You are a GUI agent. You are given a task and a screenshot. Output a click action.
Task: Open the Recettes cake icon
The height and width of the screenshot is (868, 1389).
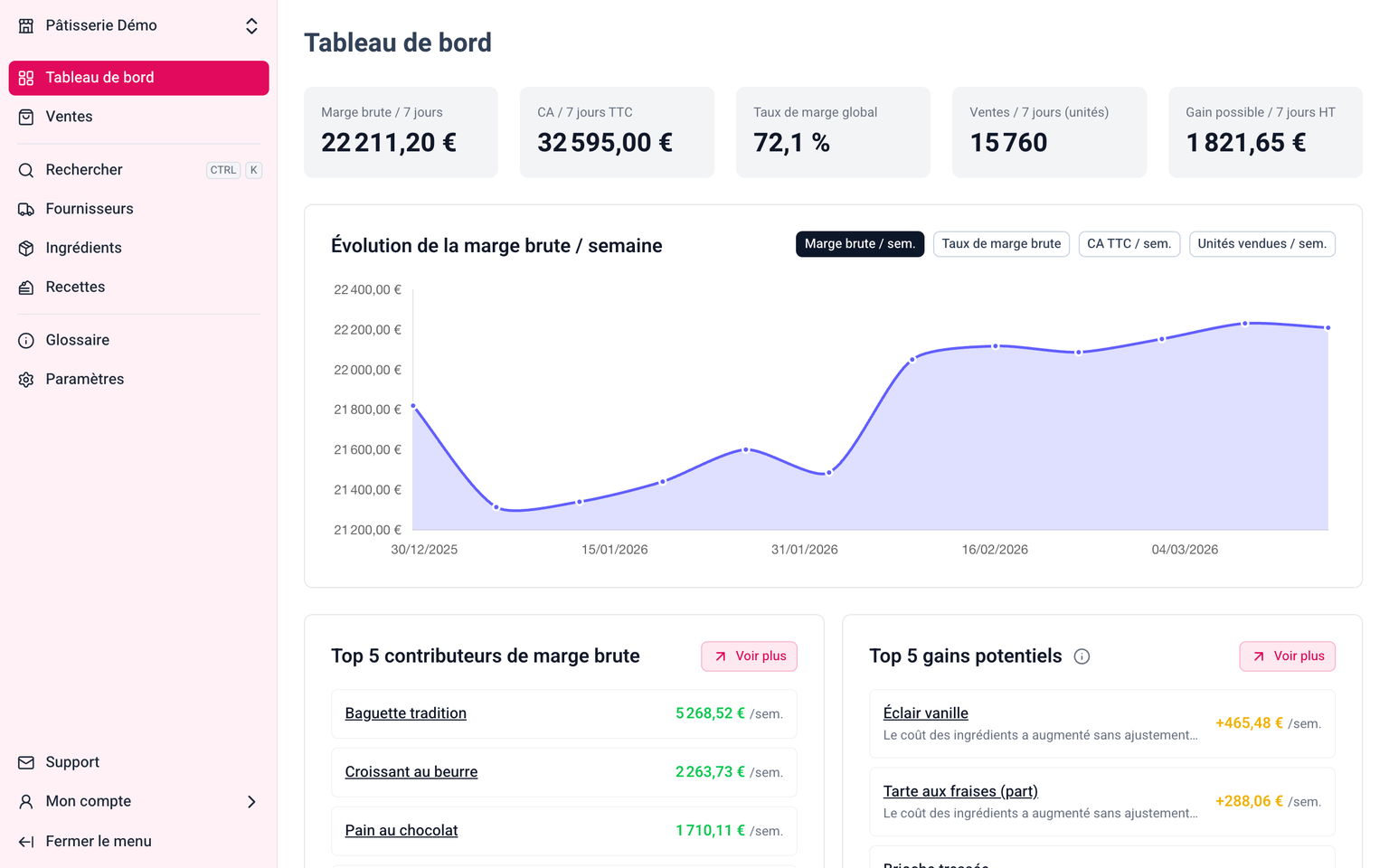click(x=26, y=288)
